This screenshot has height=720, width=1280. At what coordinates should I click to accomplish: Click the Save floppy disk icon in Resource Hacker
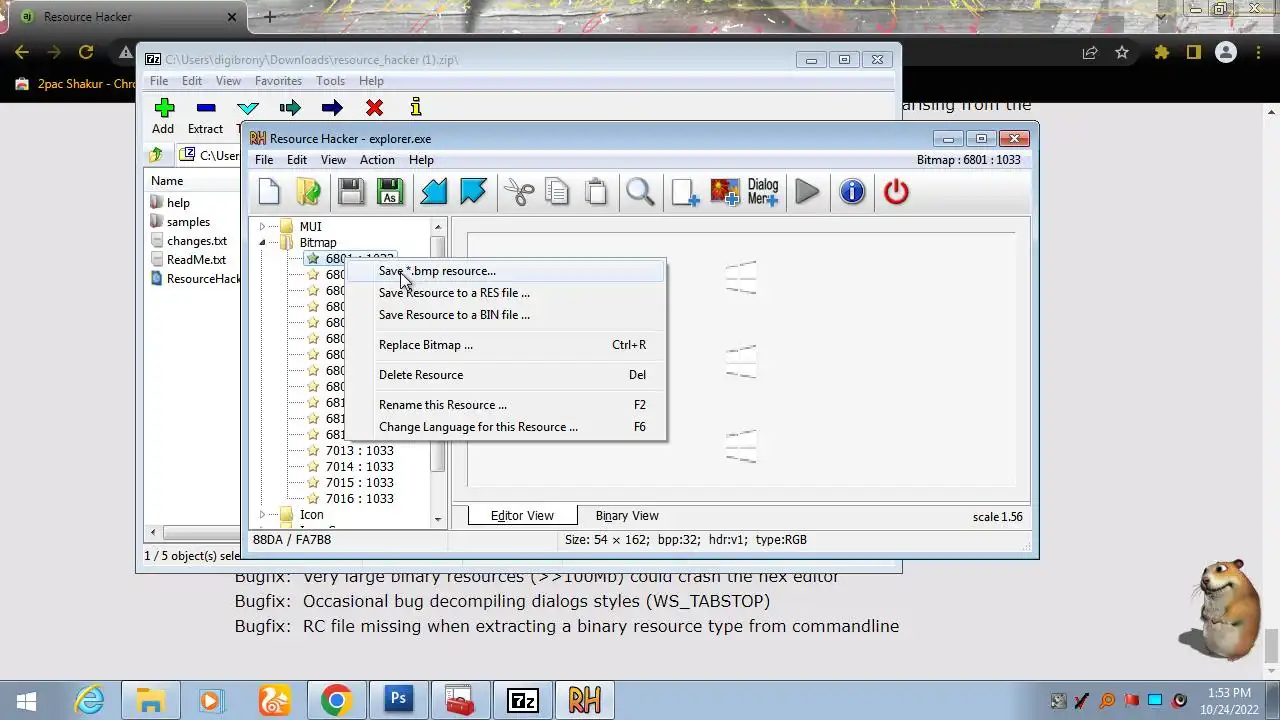tap(350, 191)
